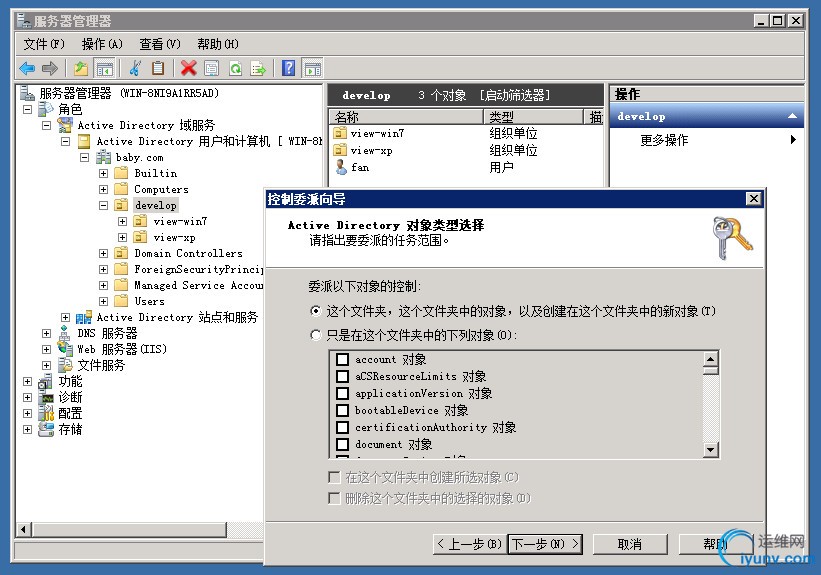Open the 操作(A) menu
This screenshot has height=575, width=821.
102,44
